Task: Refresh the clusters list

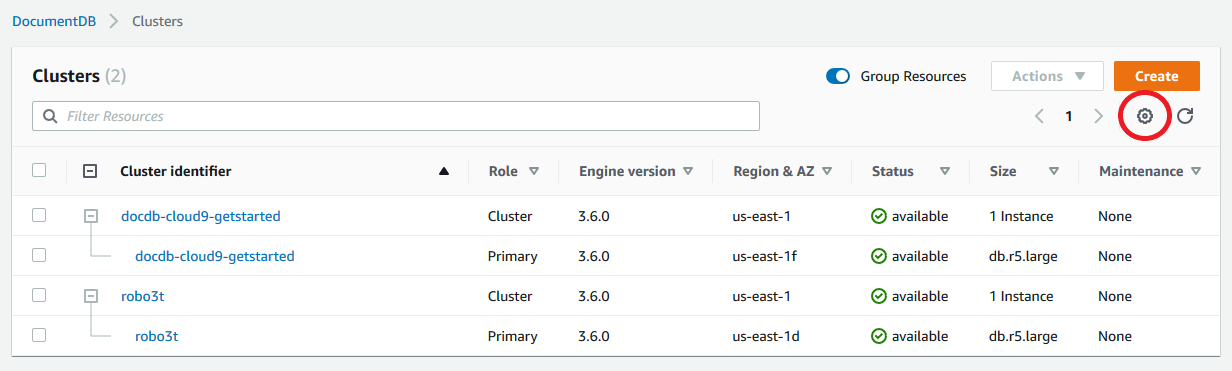Action: [1185, 116]
